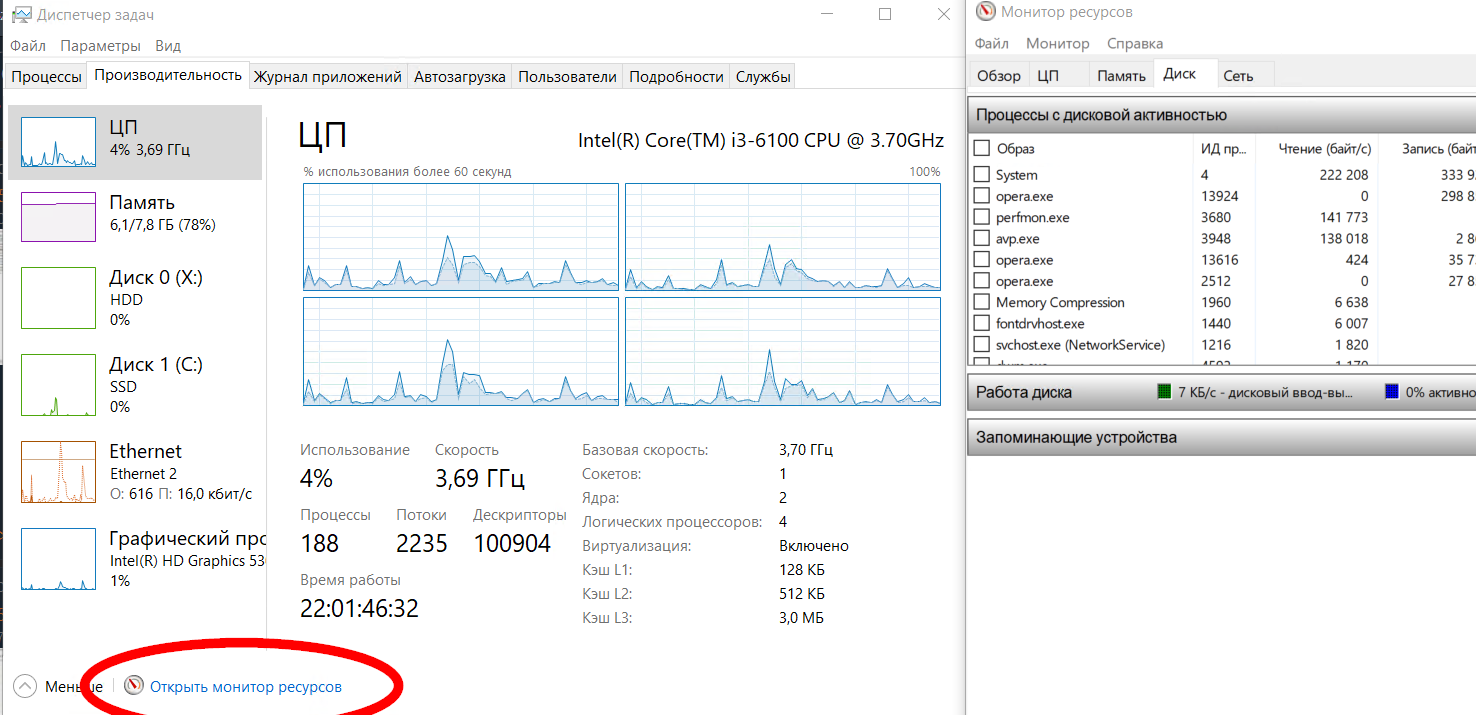Click the Intel(R) Core(TM) i3-6100 CPU model text
This screenshot has width=1476, height=715.
pyautogui.click(x=761, y=140)
